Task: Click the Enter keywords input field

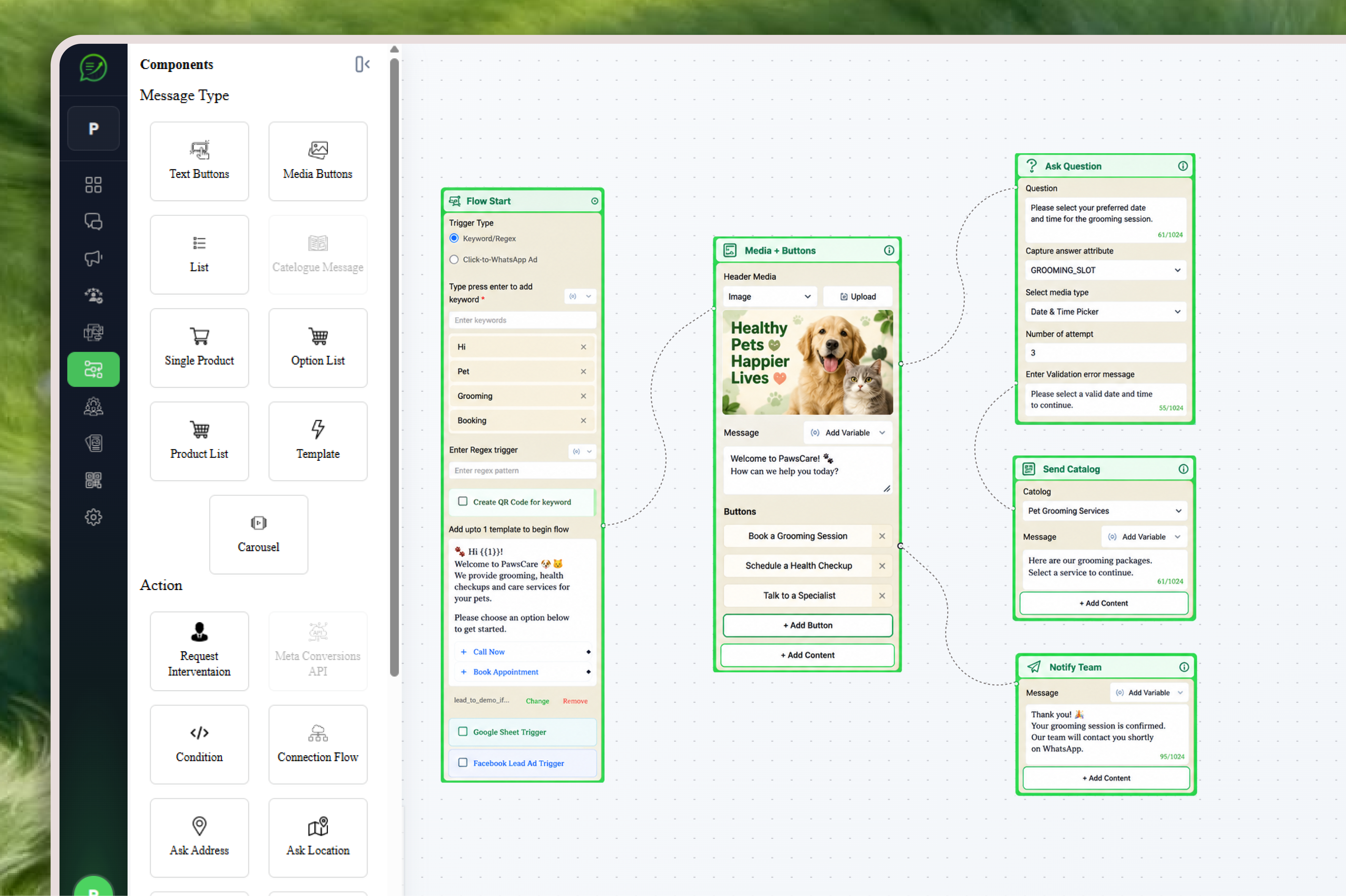Action: coord(523,320)
